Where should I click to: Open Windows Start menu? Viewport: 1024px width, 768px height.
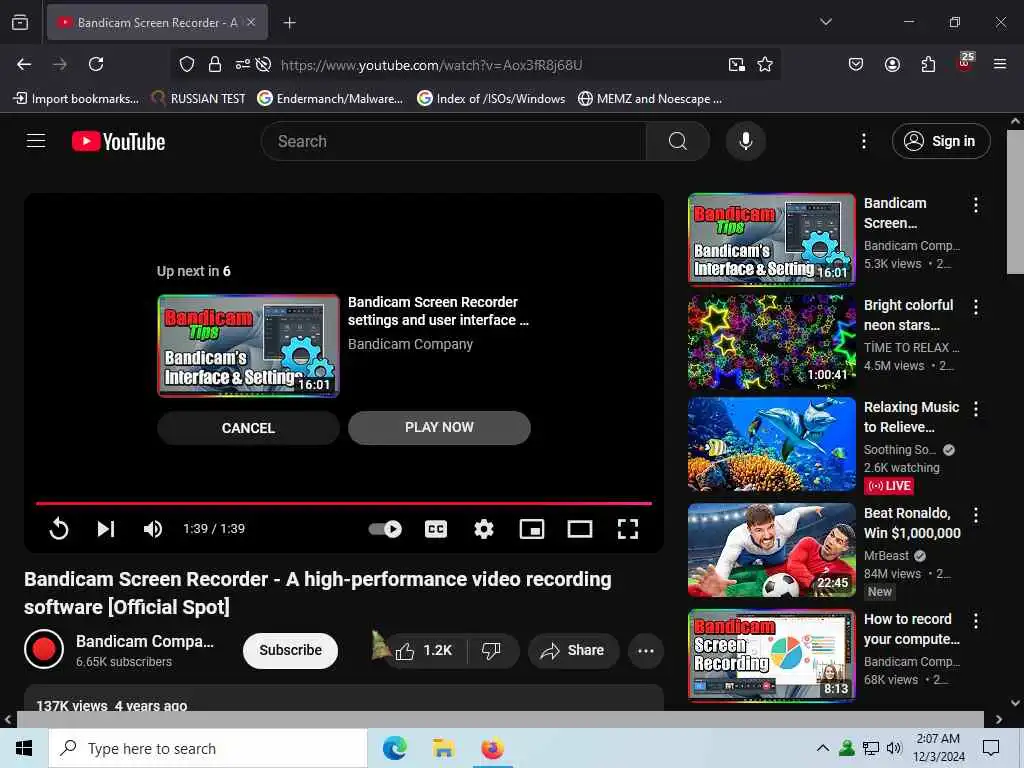coord(24,748)
